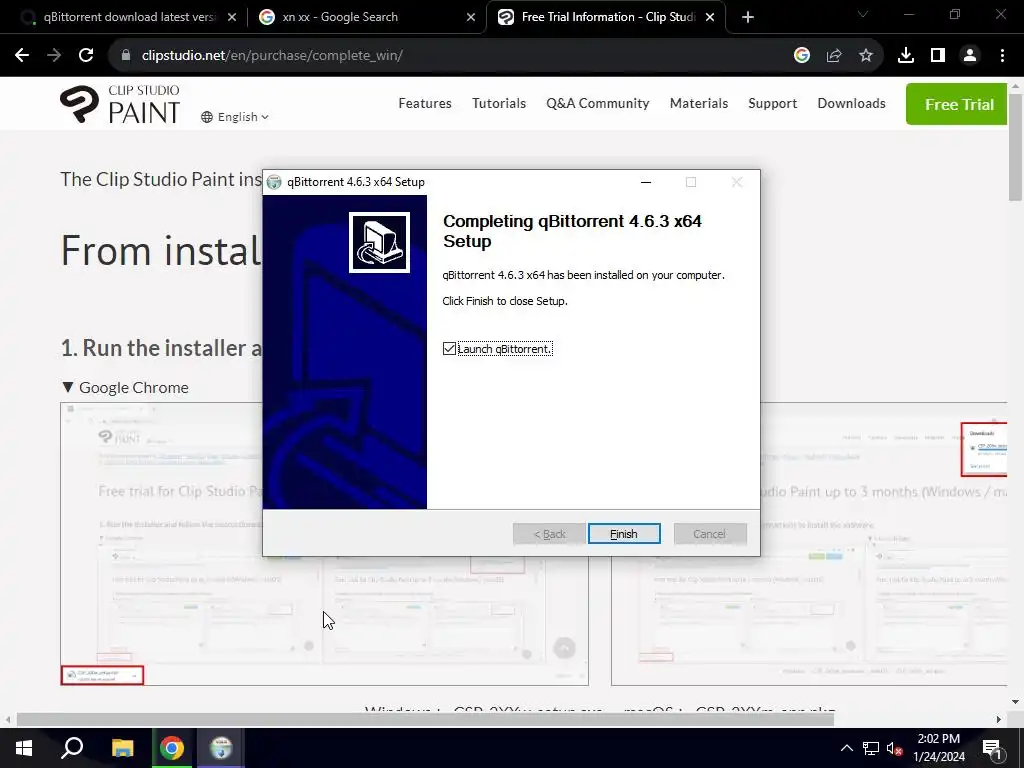Select the Free Trial Information tab

click(607, 17)
